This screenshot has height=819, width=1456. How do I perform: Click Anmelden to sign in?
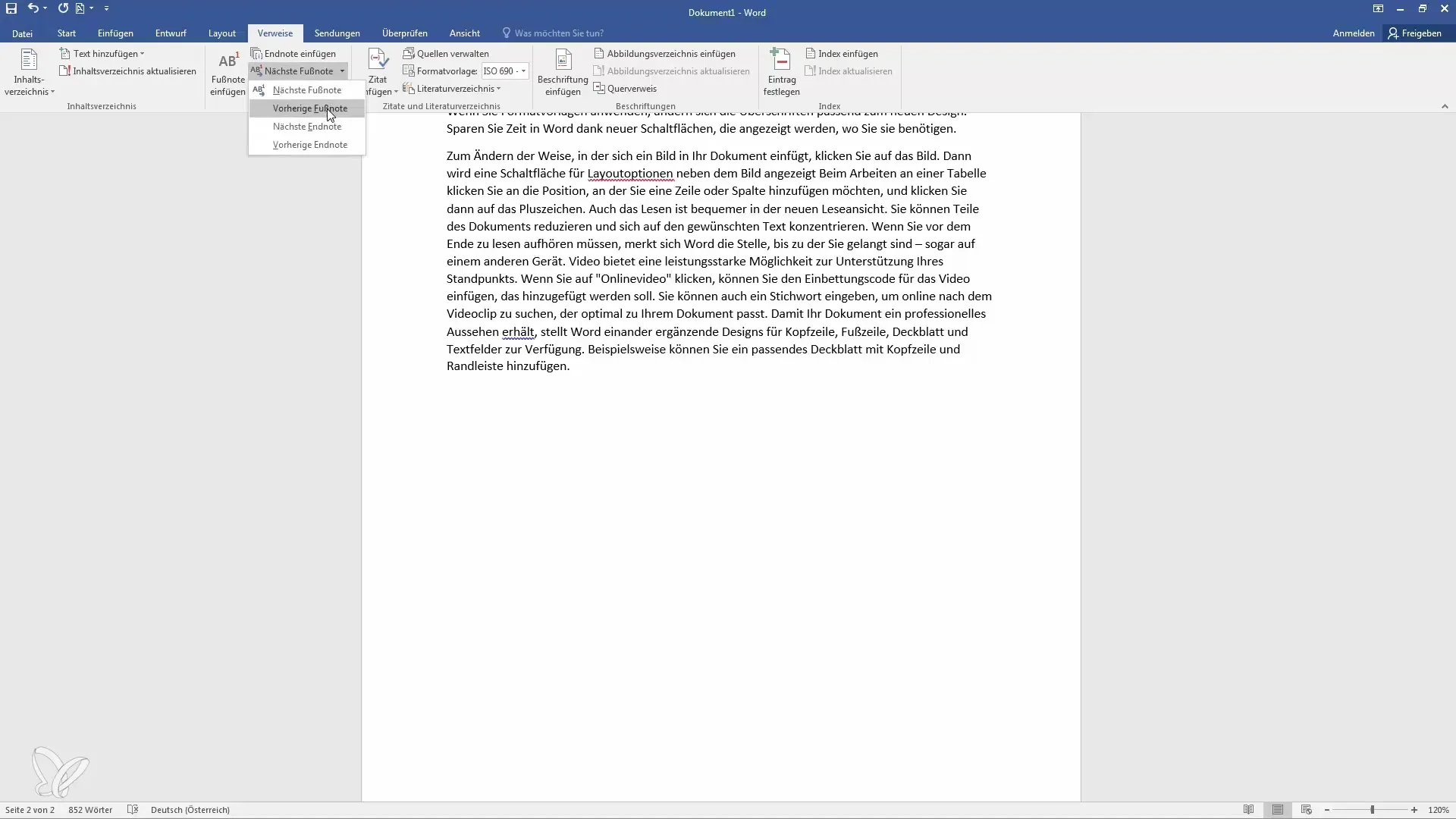tap(1353, 33)
